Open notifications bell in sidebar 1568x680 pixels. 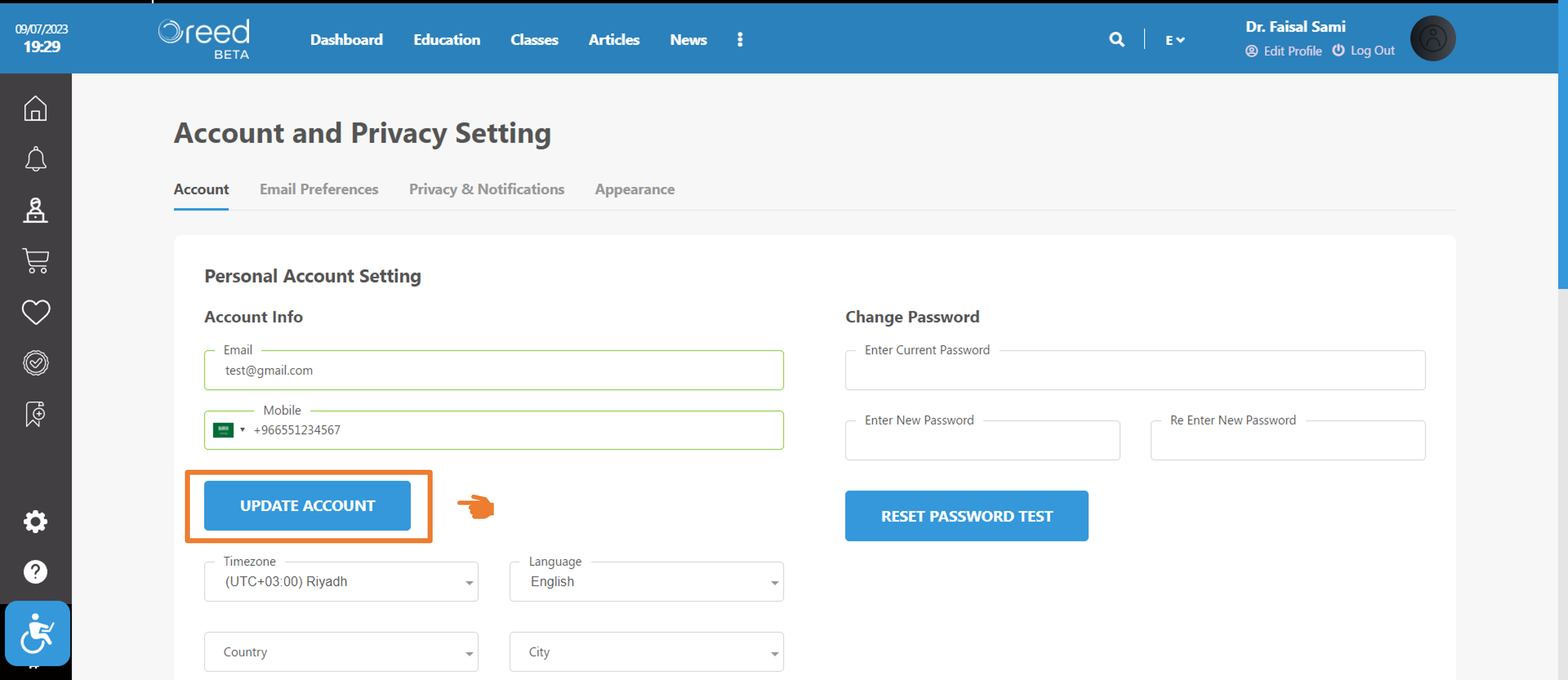35,159
